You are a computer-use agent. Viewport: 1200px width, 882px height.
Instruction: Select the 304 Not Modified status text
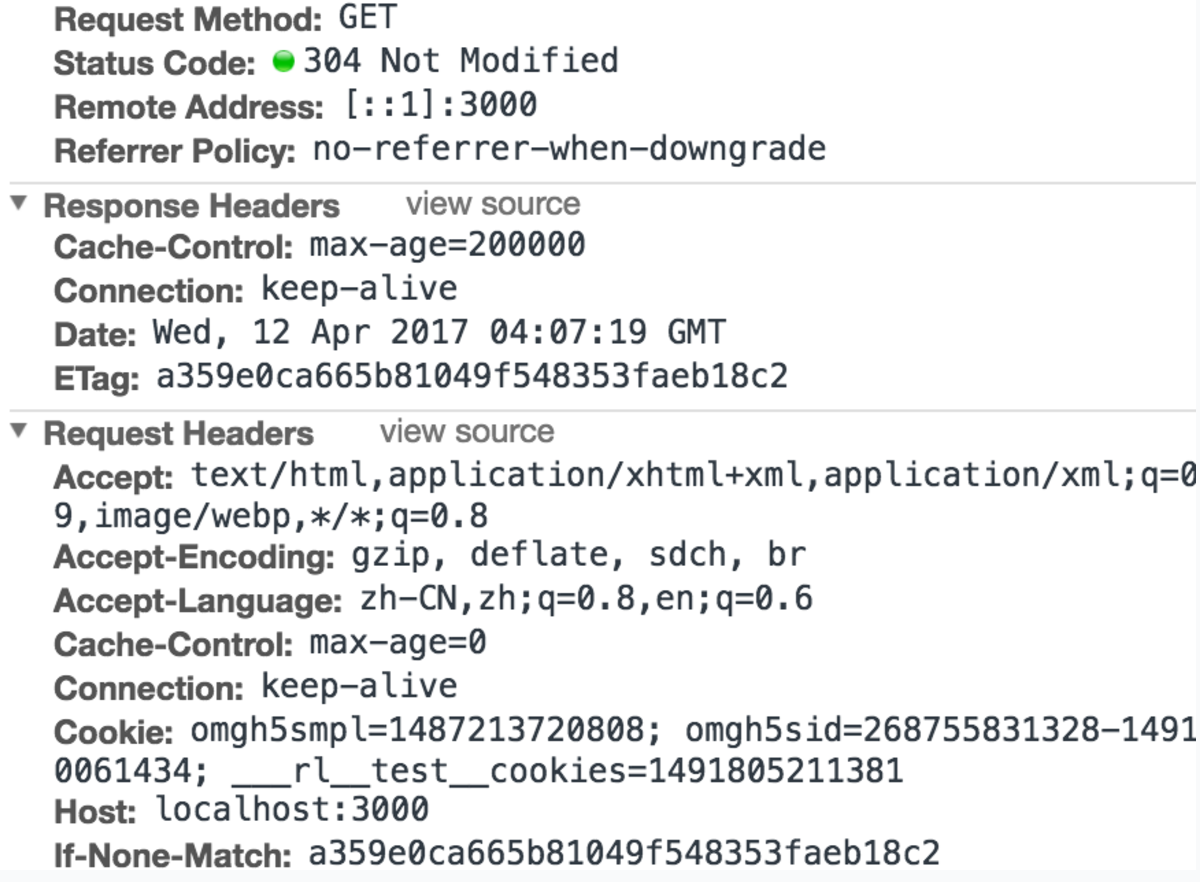pos(461,61)
